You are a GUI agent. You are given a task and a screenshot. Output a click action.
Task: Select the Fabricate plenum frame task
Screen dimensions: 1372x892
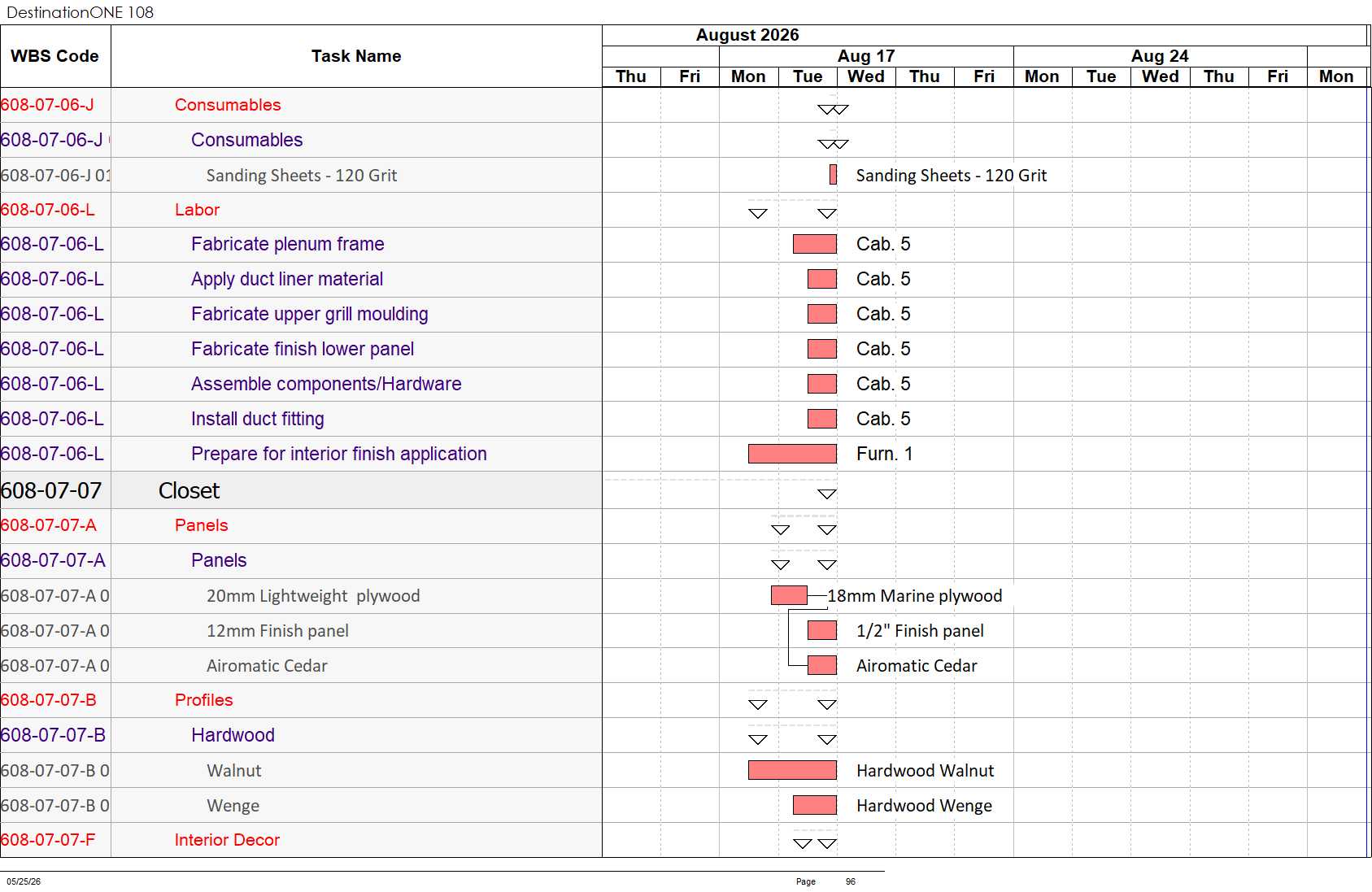287,244
